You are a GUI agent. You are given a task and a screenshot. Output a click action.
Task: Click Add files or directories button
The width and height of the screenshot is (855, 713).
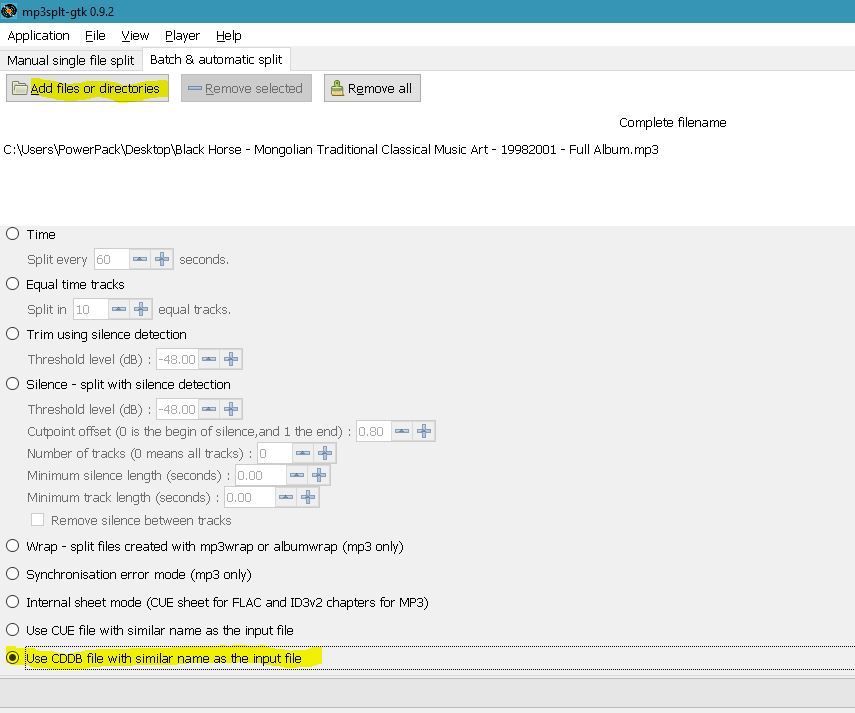pos(87,88)
